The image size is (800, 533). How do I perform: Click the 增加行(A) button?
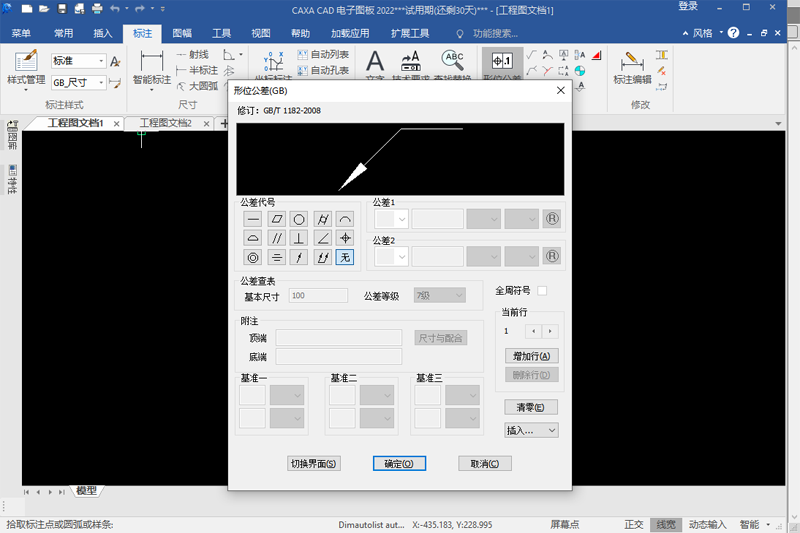coord(531,356)
